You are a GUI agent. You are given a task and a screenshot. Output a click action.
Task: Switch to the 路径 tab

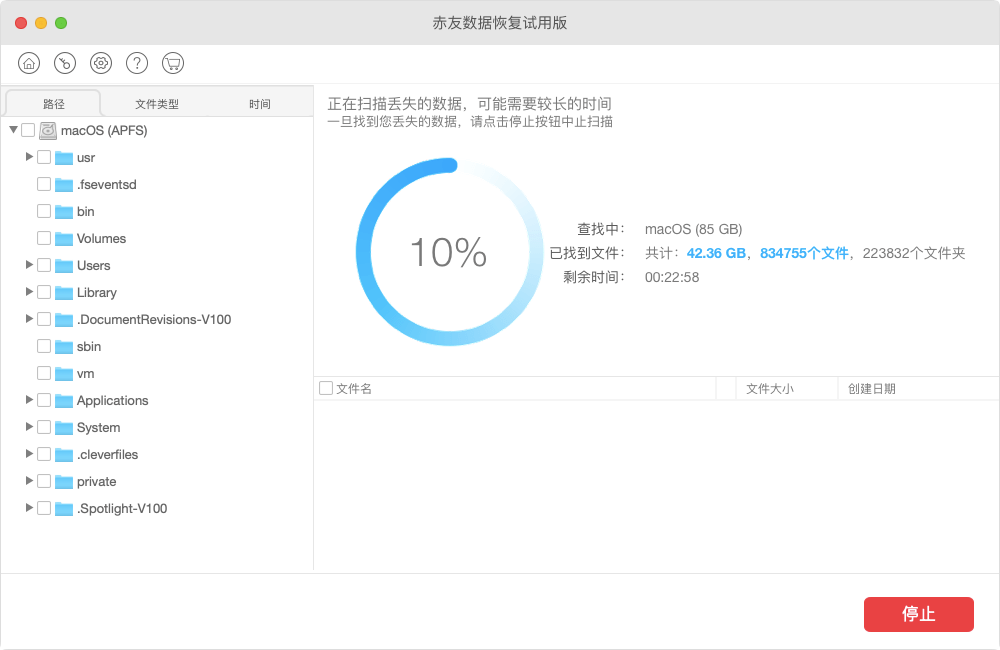tap(54, 103)
